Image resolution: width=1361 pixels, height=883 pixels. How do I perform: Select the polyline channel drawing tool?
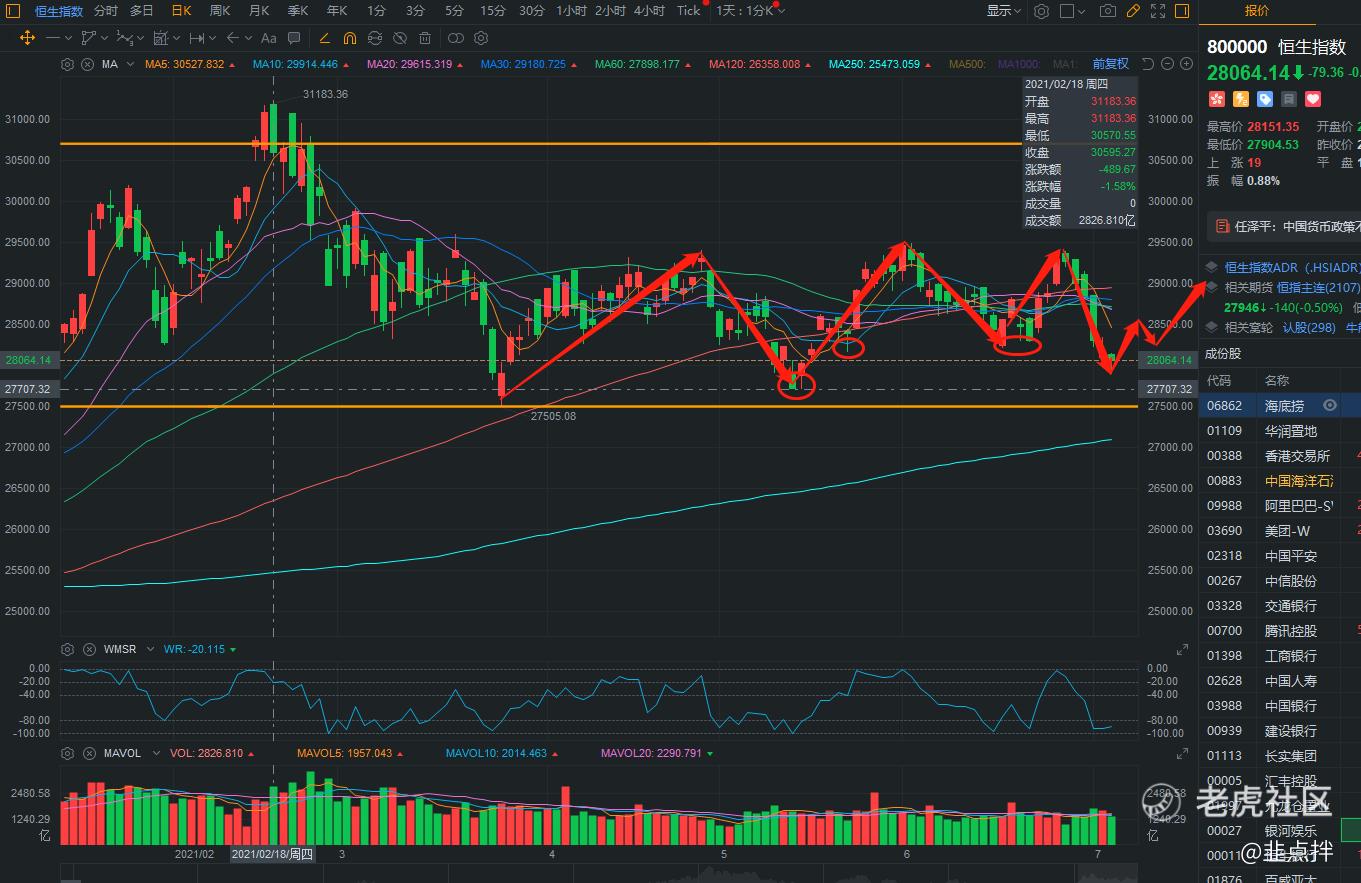[89, 38]
